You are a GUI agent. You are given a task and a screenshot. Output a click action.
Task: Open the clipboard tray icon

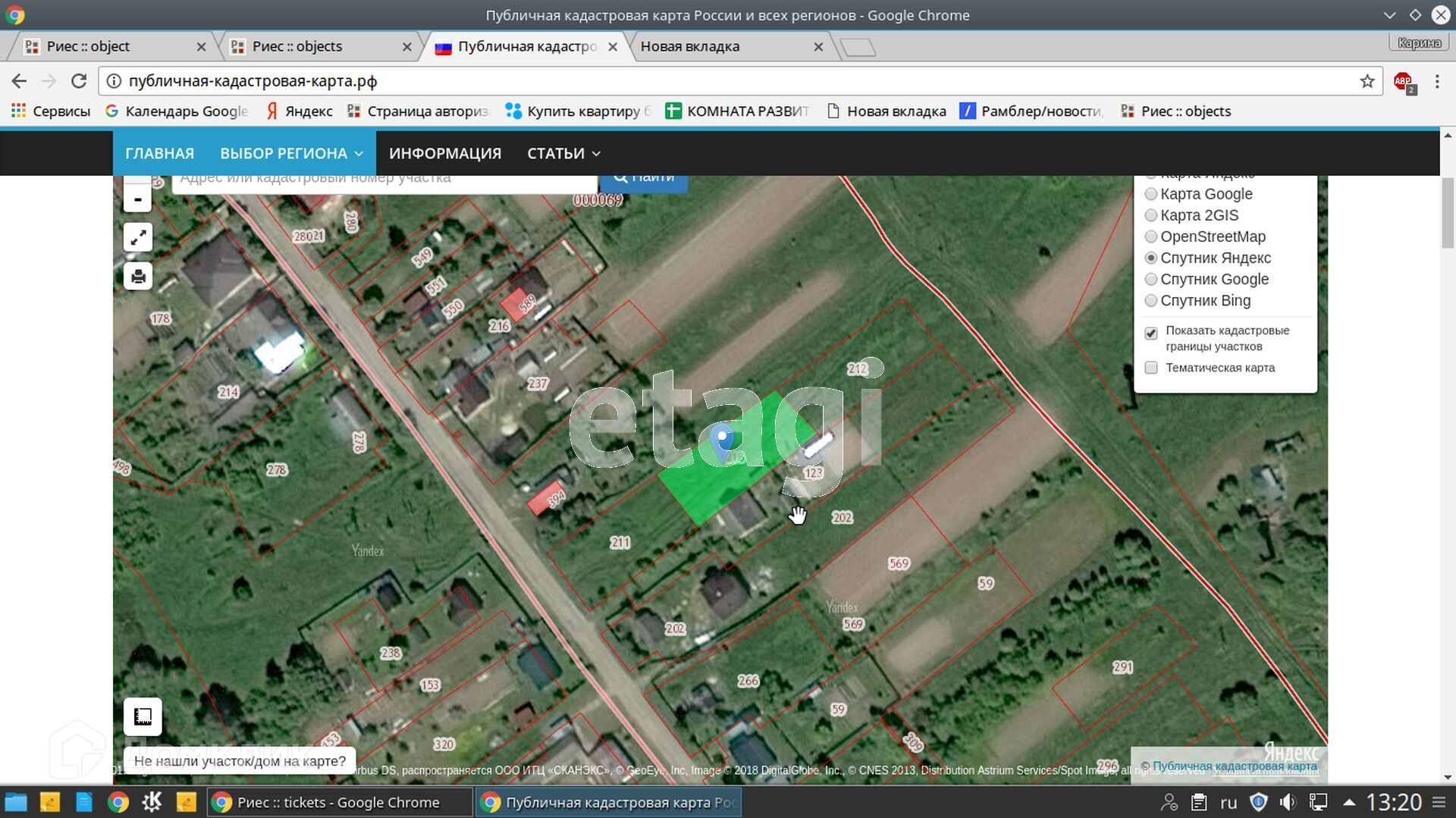(1199, 802)
